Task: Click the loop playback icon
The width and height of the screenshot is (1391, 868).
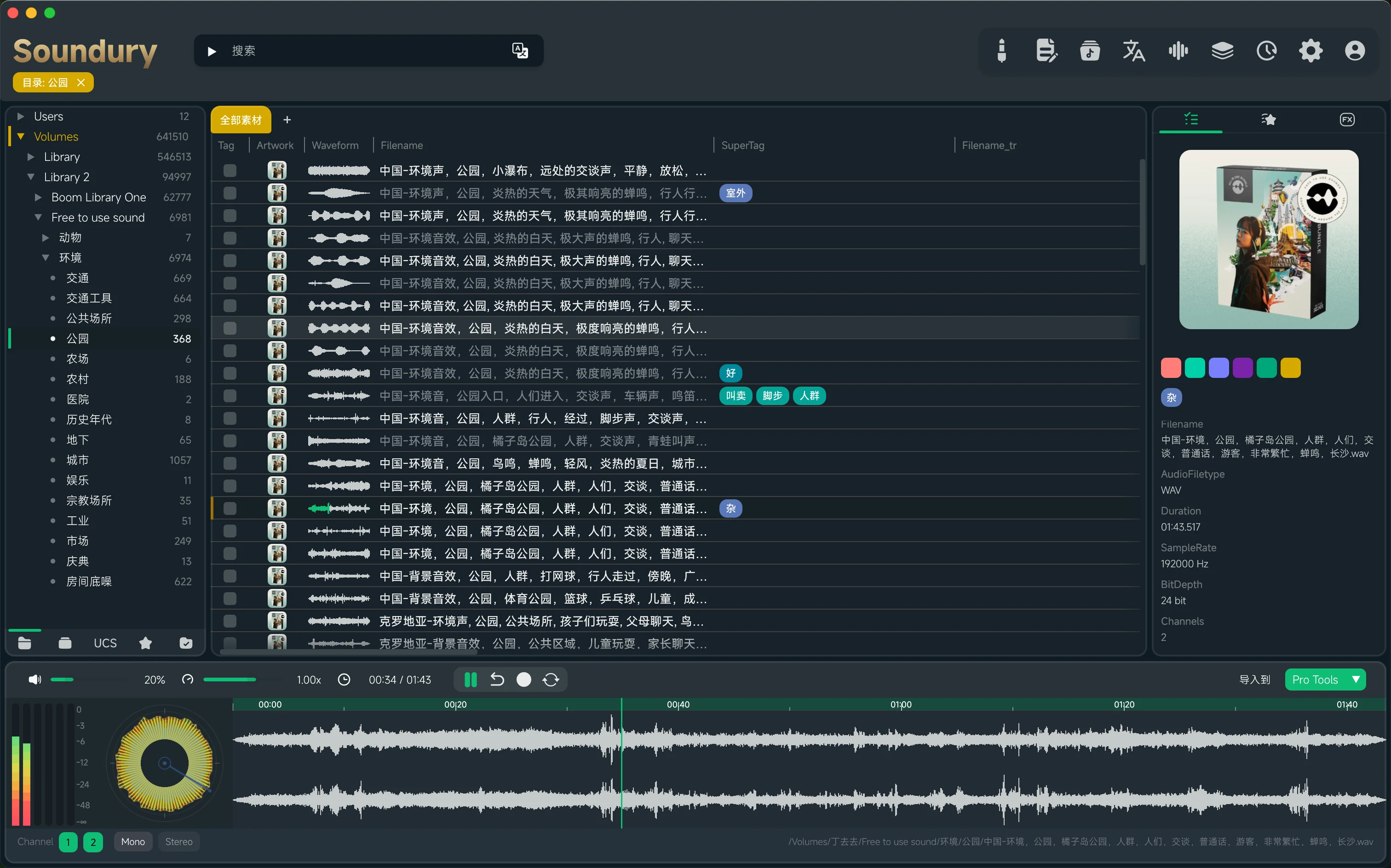Action: click(551, 680)
